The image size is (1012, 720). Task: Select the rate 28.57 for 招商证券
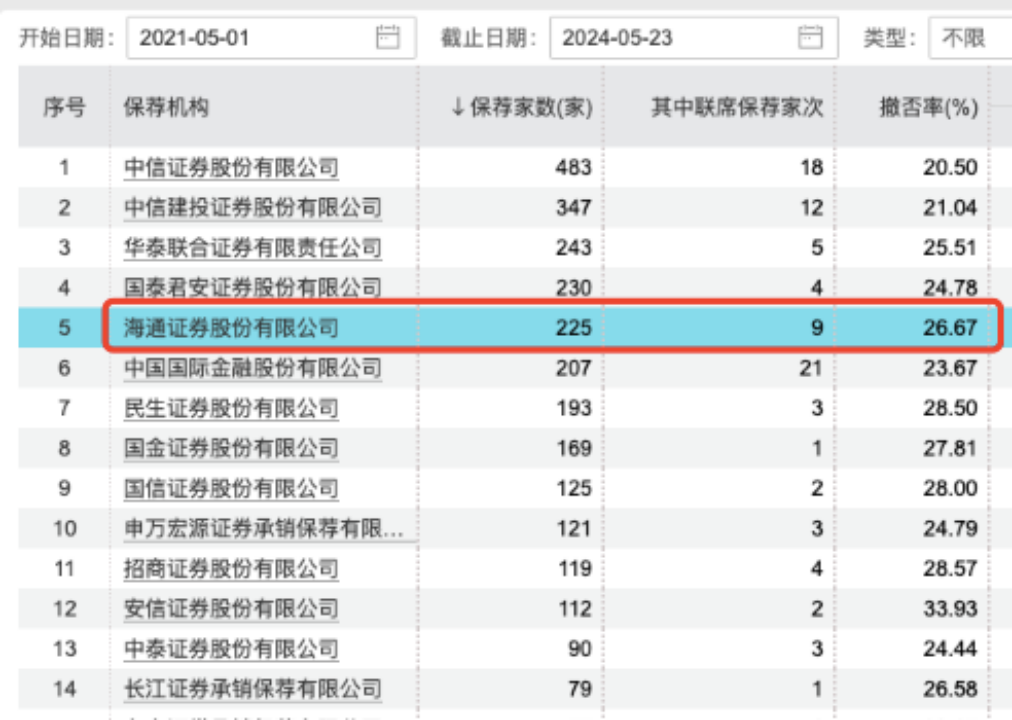pyautogui.click(x=950, y=568)
